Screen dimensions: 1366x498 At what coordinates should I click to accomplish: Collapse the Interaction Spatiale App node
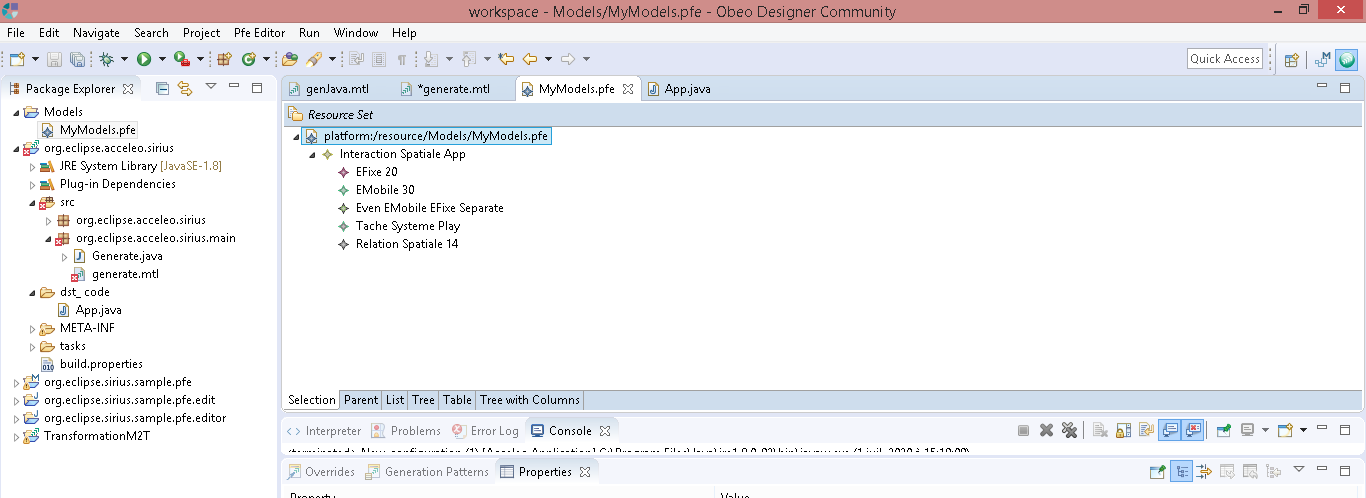click(312, 155)
